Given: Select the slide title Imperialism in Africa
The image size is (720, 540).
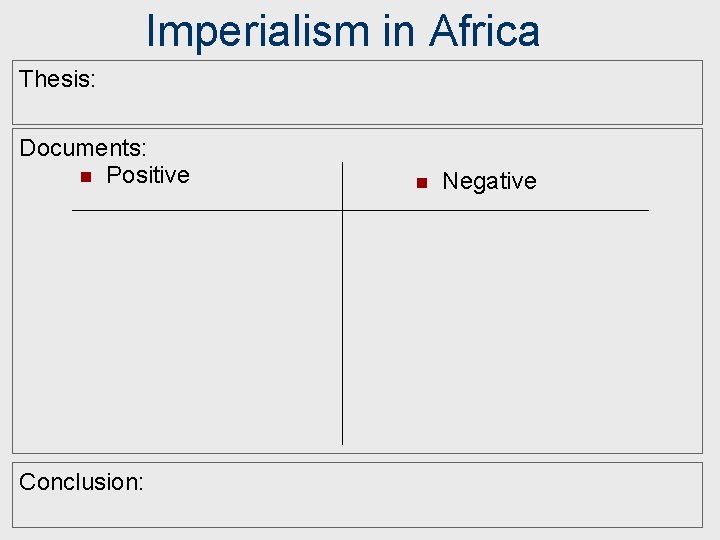Looking at the screenshot, I should pos(342,30).
